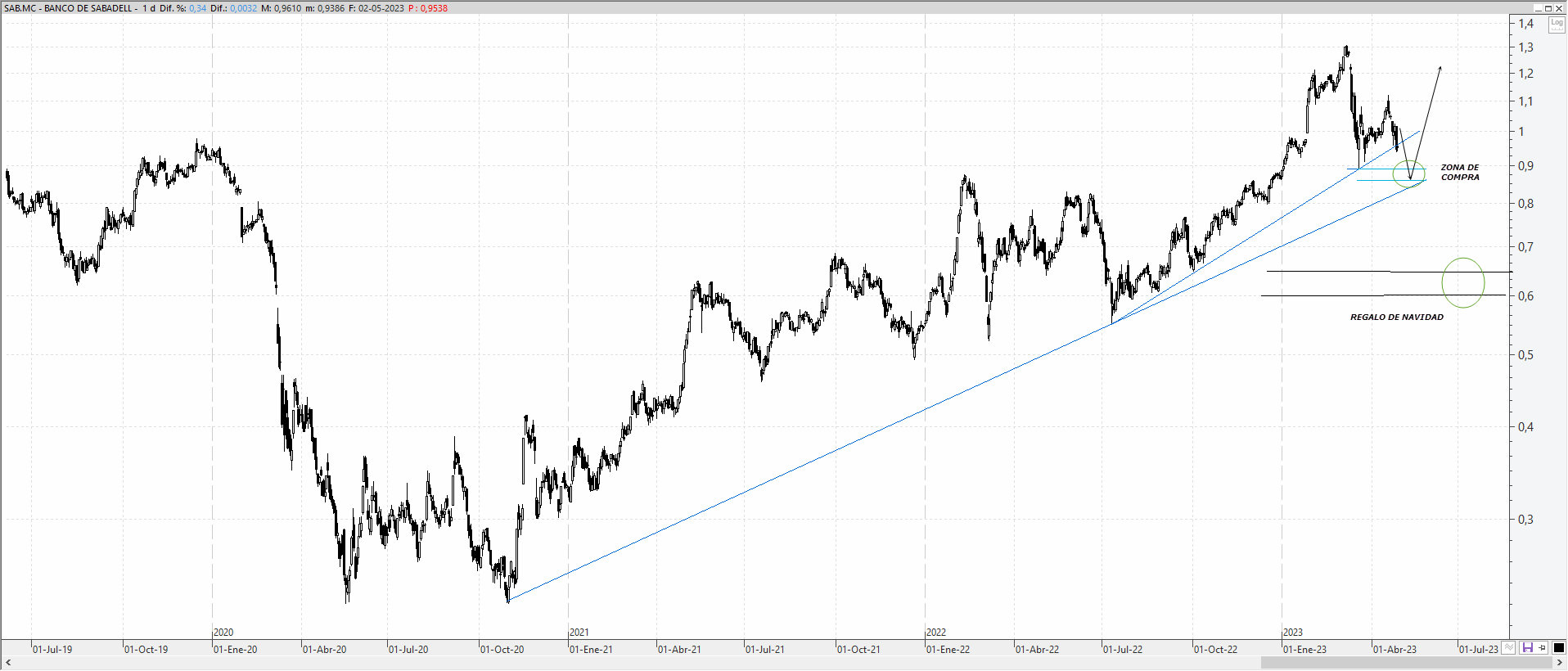The image size is (1568, 671).
Task: Click the 01-Oct-21 date label
Action: coord(858,650)
